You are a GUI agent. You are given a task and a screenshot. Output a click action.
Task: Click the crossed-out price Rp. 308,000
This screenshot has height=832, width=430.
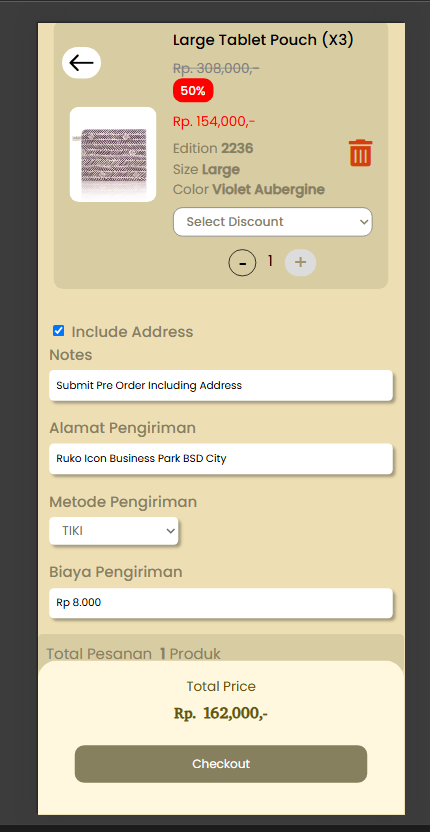(216, 68)
